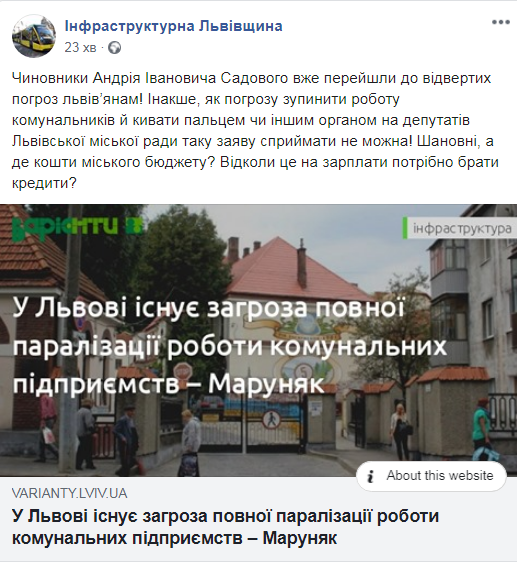Click the інфраструктура category tag on image
This screenshot has height=564, width=517.
point(460,228)
